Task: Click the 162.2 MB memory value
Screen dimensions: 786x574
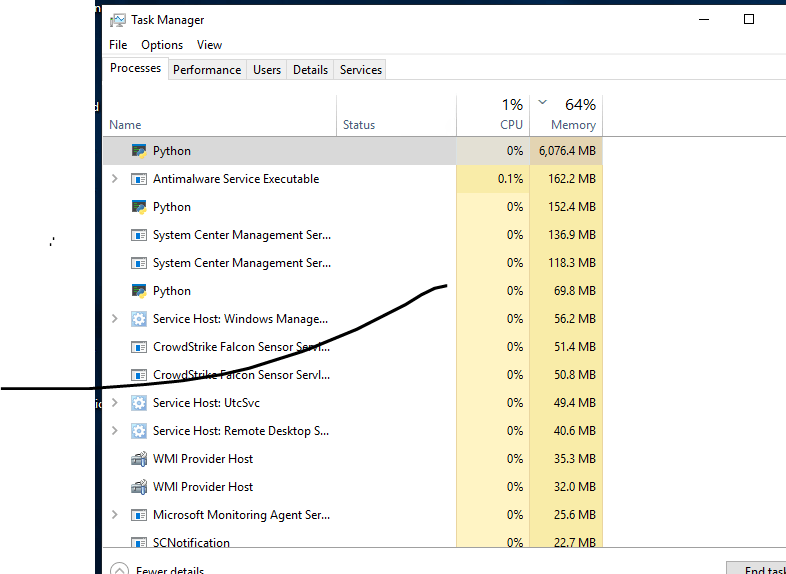Action: click(x=572, y=179)
